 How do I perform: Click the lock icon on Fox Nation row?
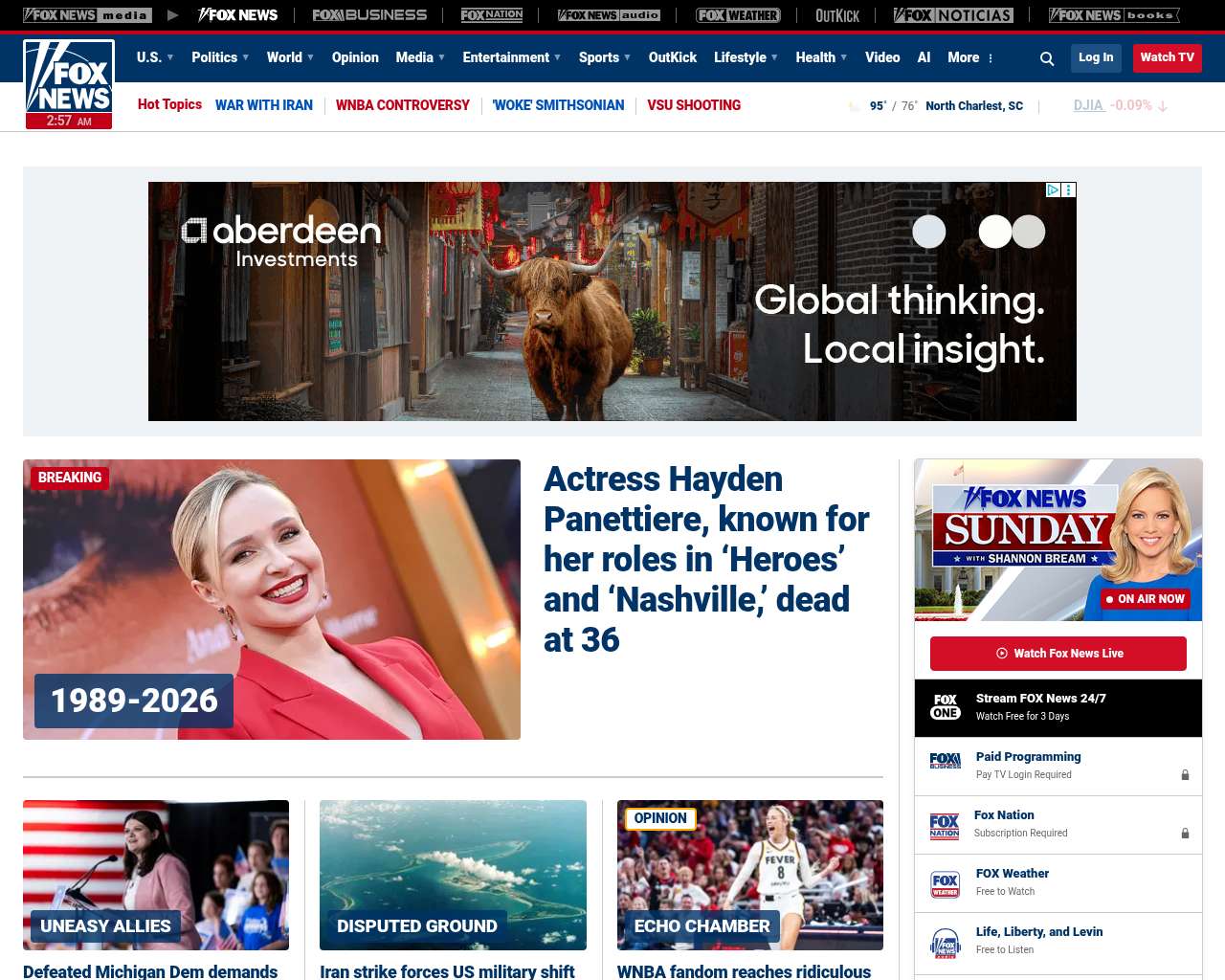pos(1185,833)
